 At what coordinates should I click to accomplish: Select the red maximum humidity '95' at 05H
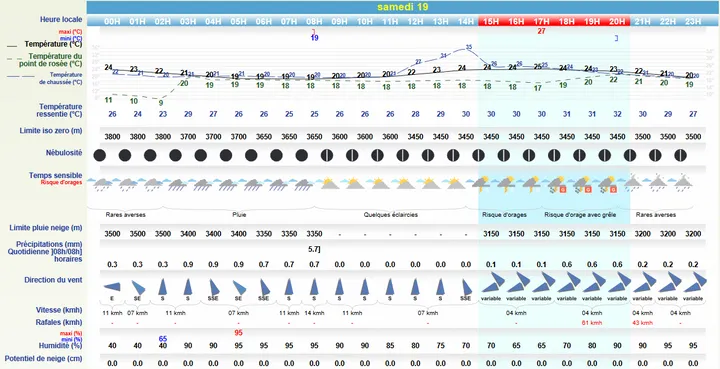pos(238,333)
